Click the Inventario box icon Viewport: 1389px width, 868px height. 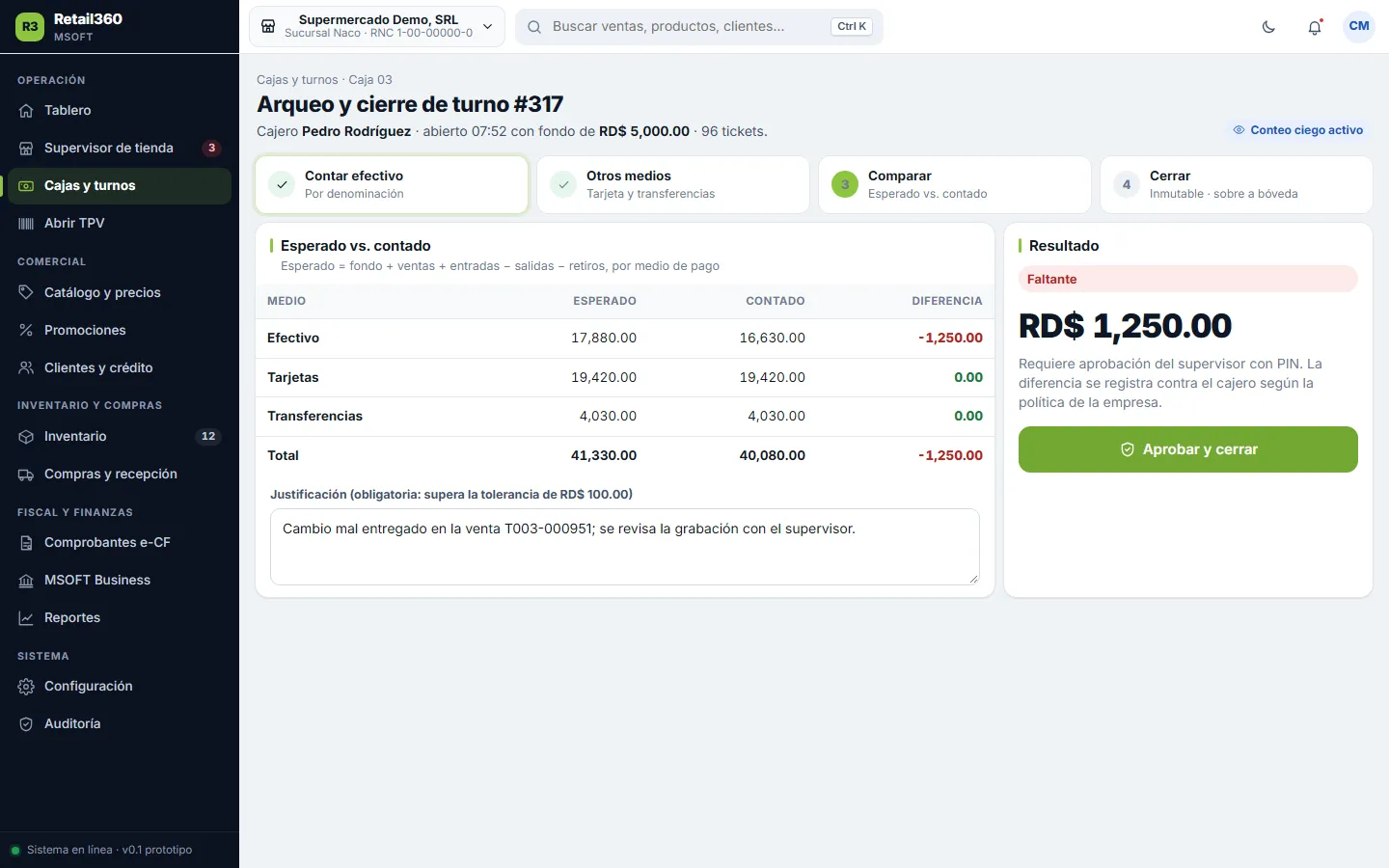tap(26, 437)
